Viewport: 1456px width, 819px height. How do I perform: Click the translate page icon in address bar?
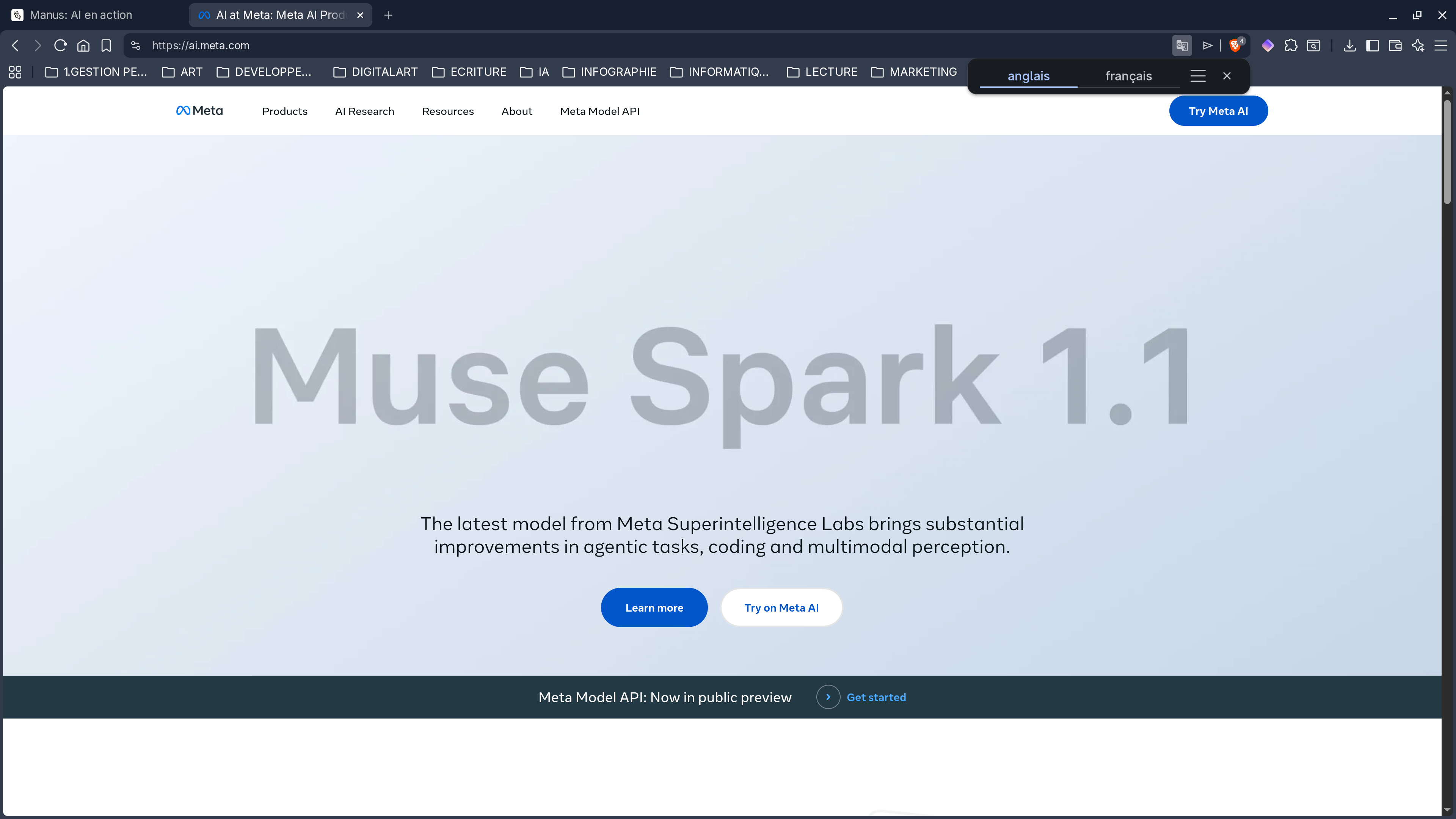coord(1182,45)
